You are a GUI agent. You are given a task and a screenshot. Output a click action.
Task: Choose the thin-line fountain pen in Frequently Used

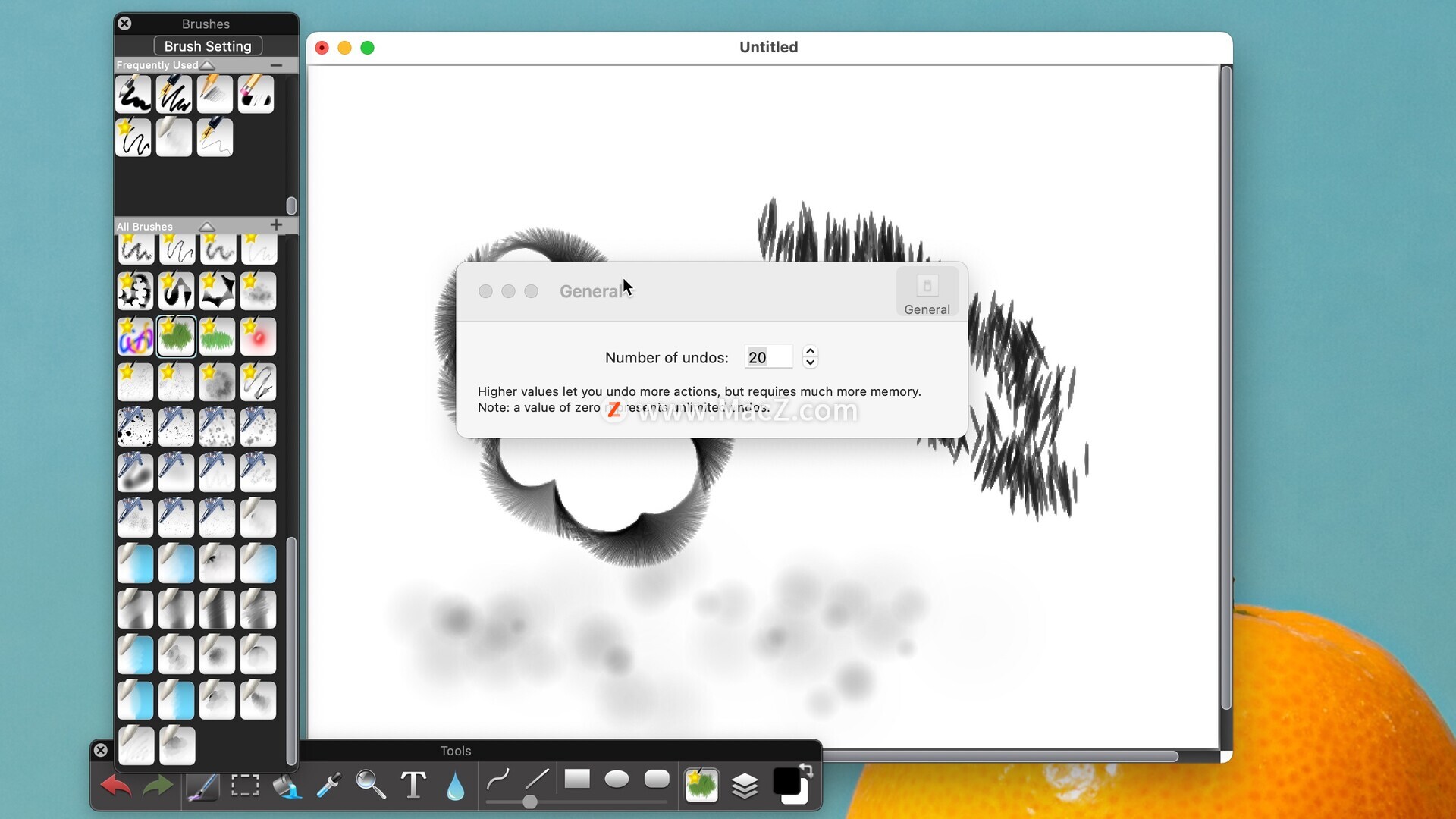coord(215,137)
